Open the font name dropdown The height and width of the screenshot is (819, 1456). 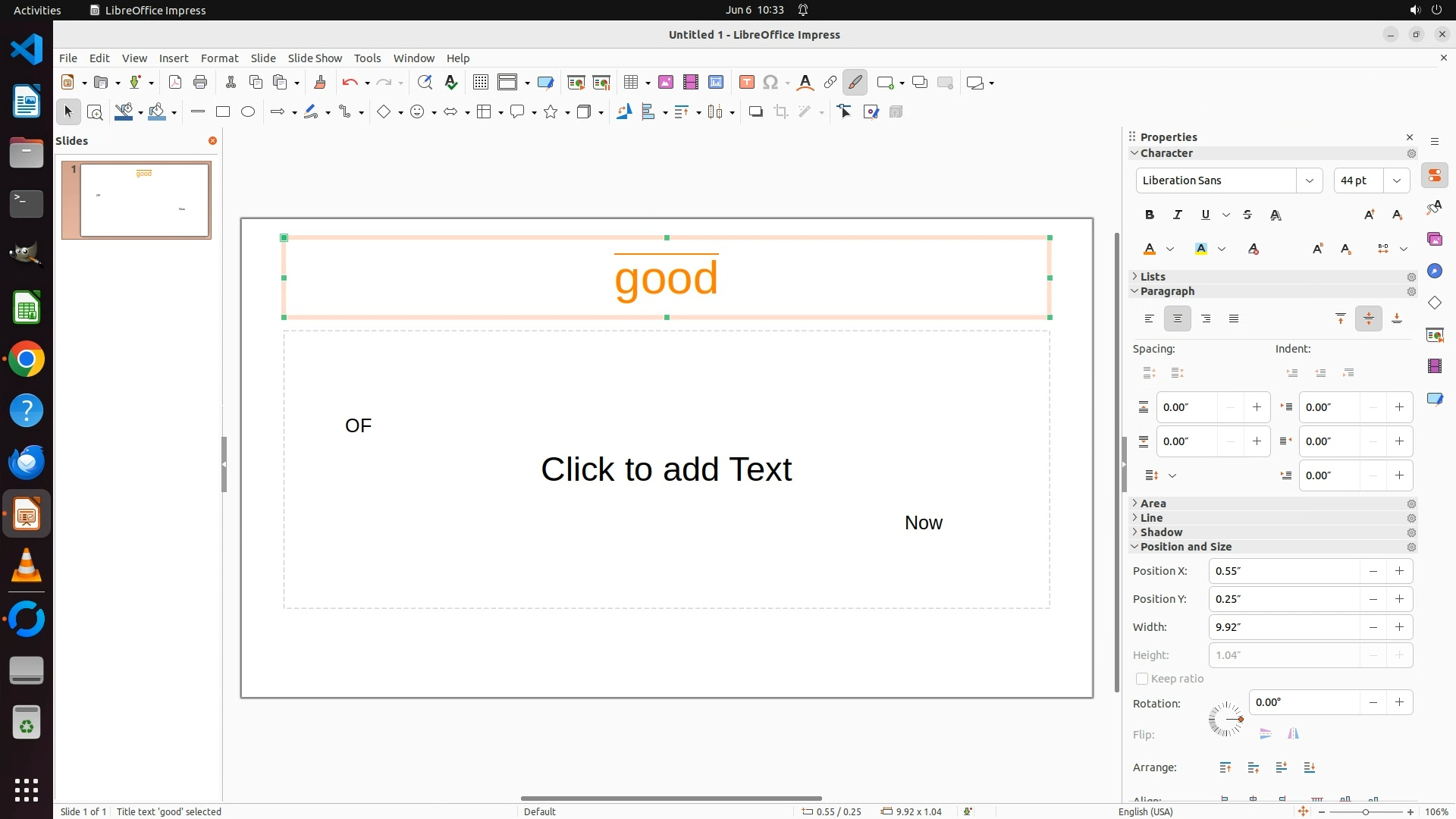tap(1309, 180)
